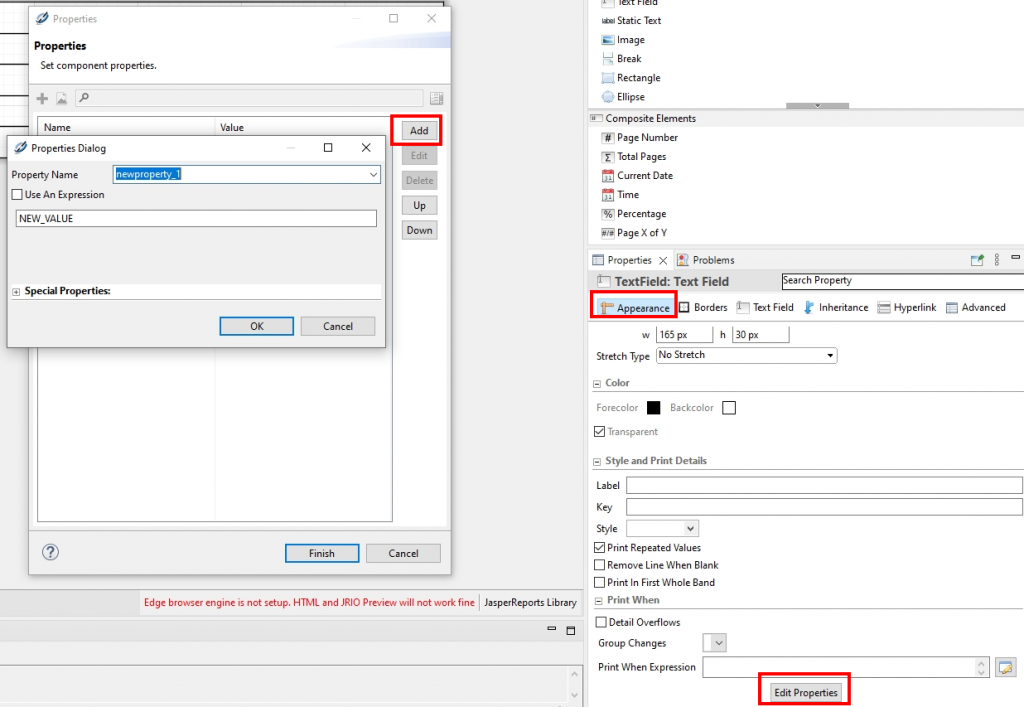Pick the white Backcolor swatch
Screen dimensions: 1024x707
tap(729, 407)
